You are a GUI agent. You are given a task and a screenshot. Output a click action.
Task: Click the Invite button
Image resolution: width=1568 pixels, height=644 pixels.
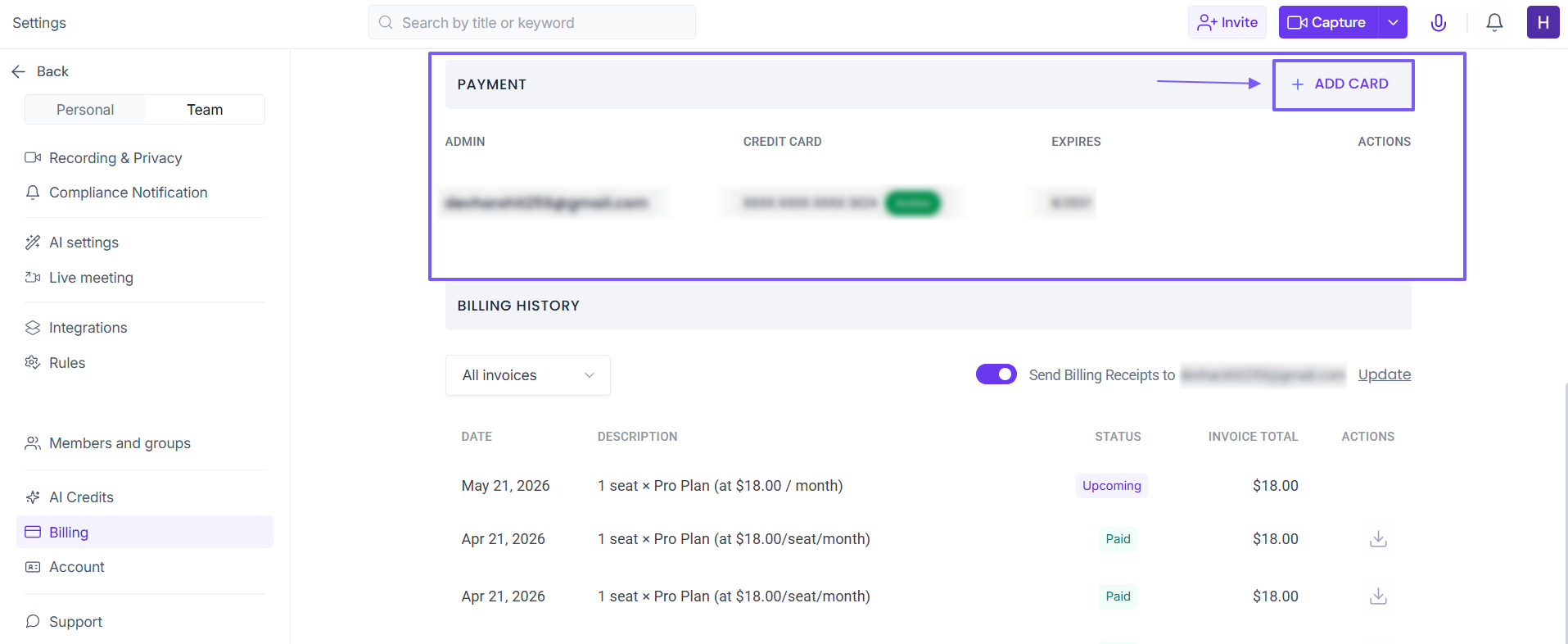(x=1227, y=22)
